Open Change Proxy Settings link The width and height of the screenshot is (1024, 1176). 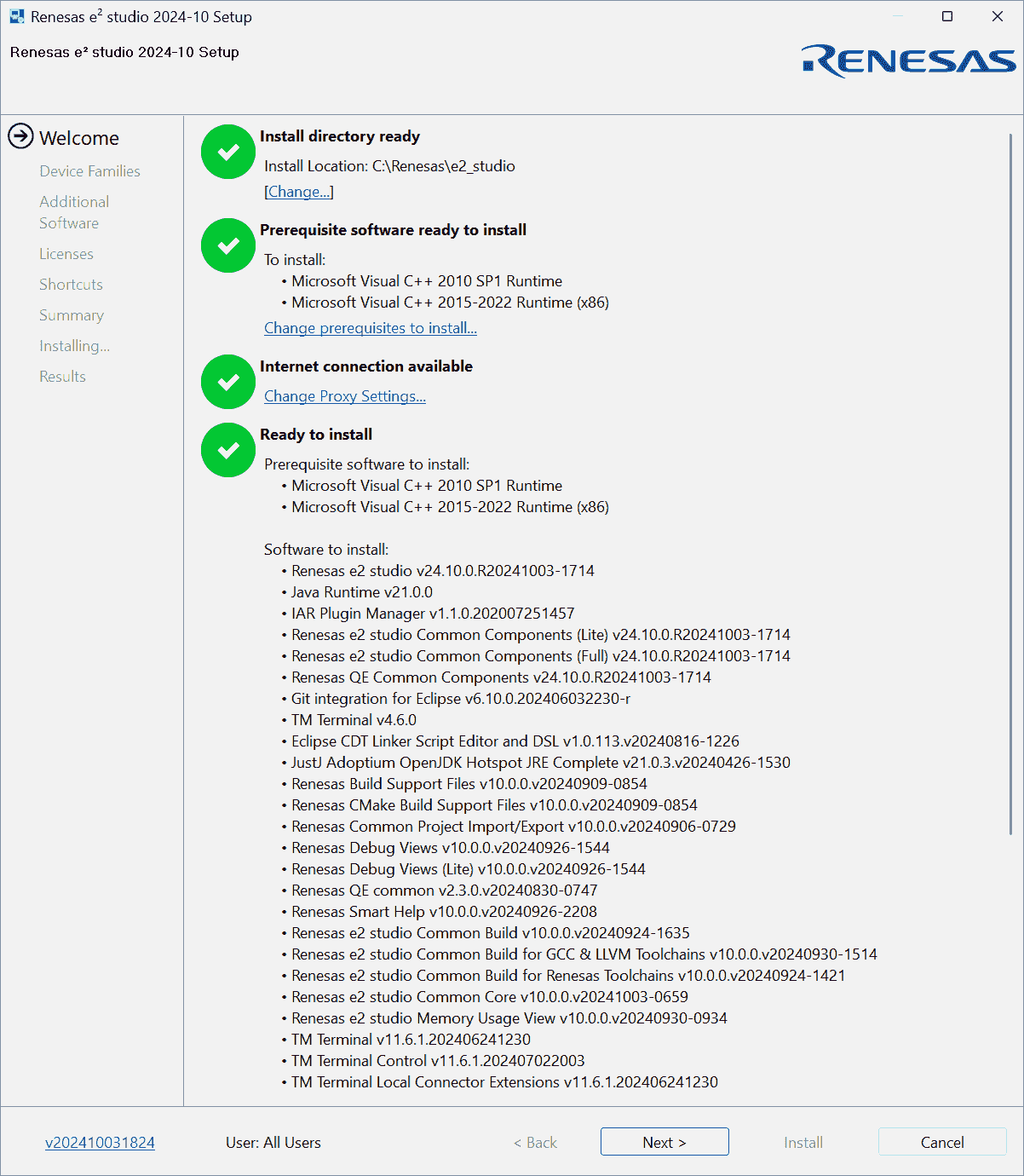(344, 396)
